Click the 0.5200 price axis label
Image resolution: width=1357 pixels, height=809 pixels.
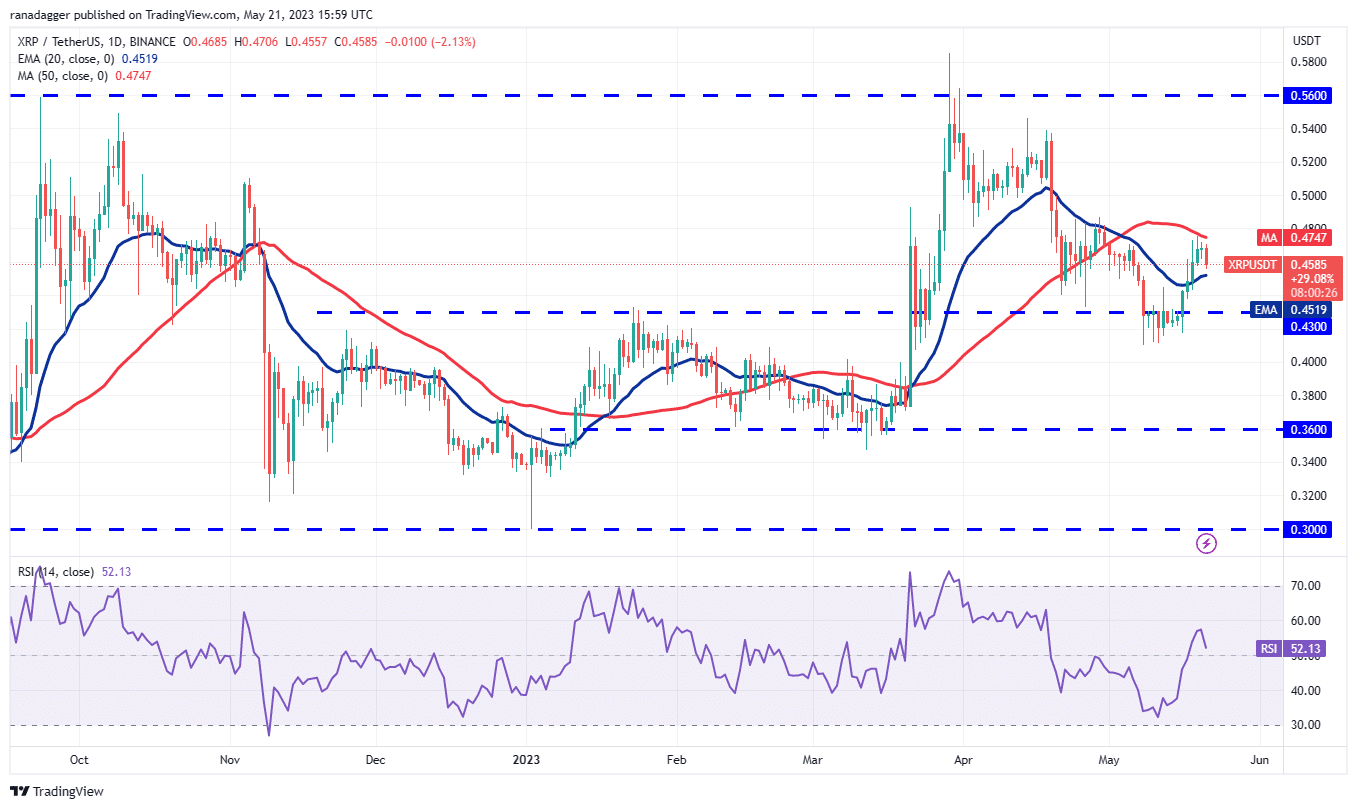1311,162
